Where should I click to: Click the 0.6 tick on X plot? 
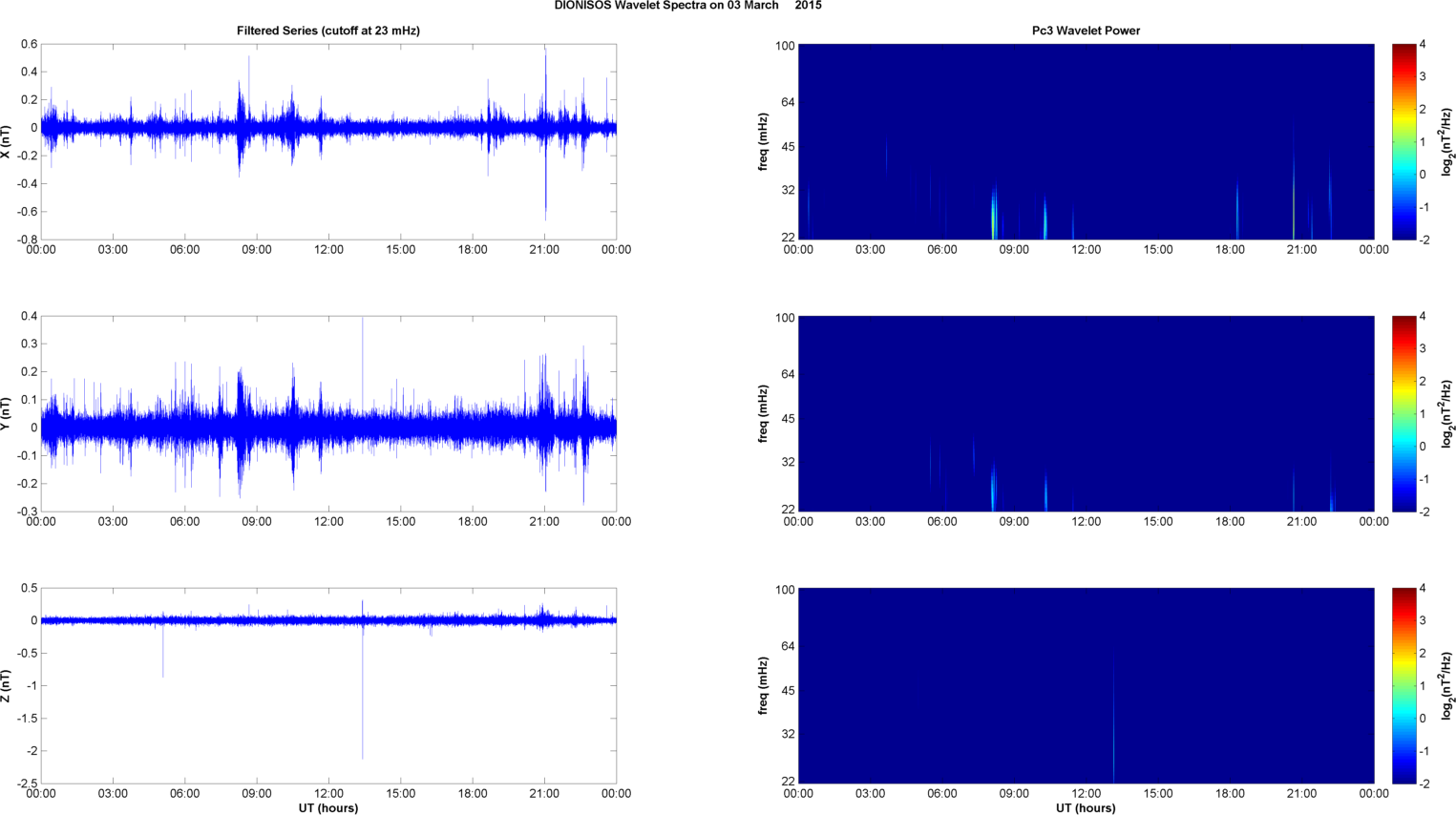point(29,44)
